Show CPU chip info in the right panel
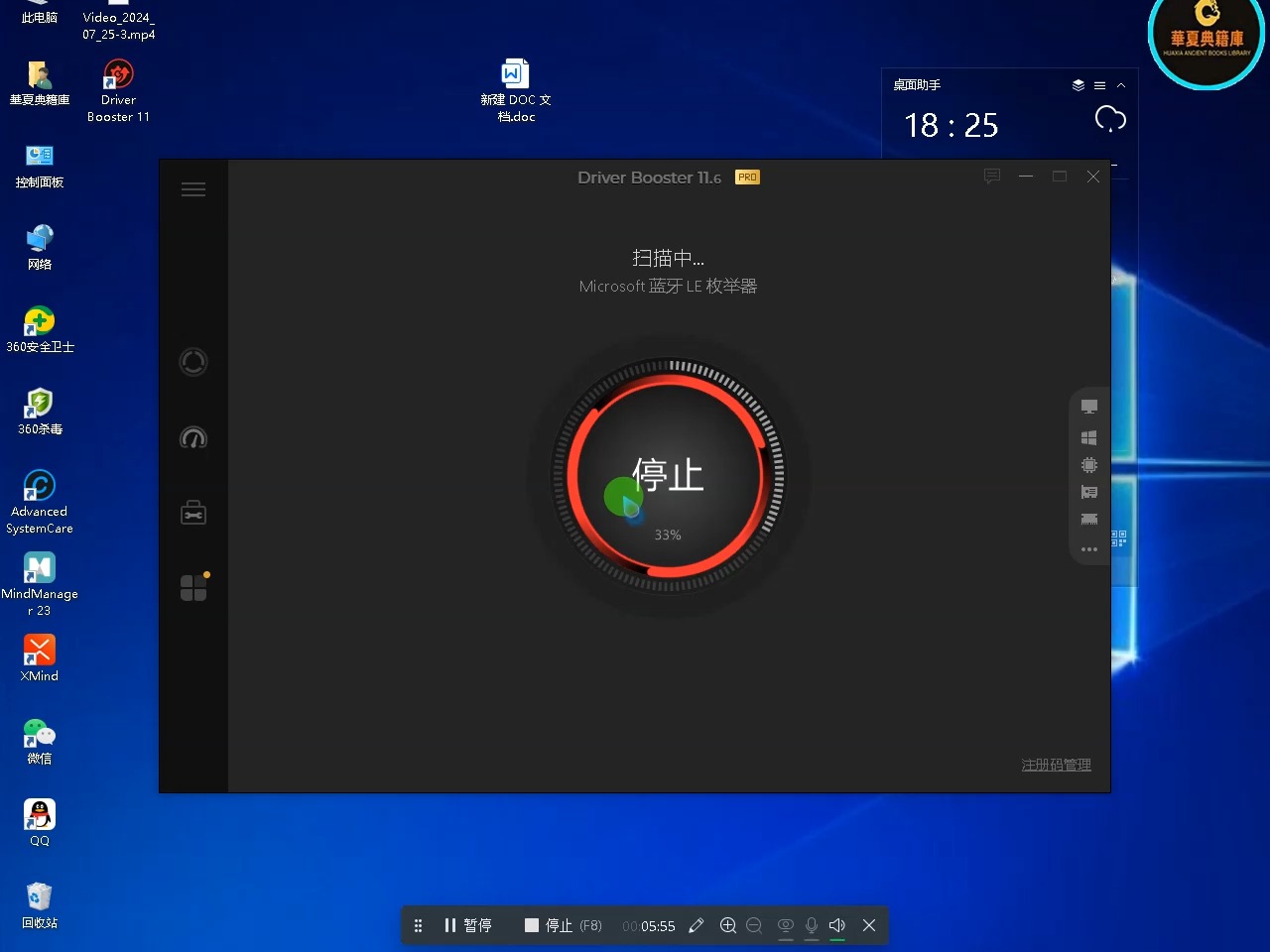The width and height of the screenshot is (1270, 952). tap(1089, 465)
